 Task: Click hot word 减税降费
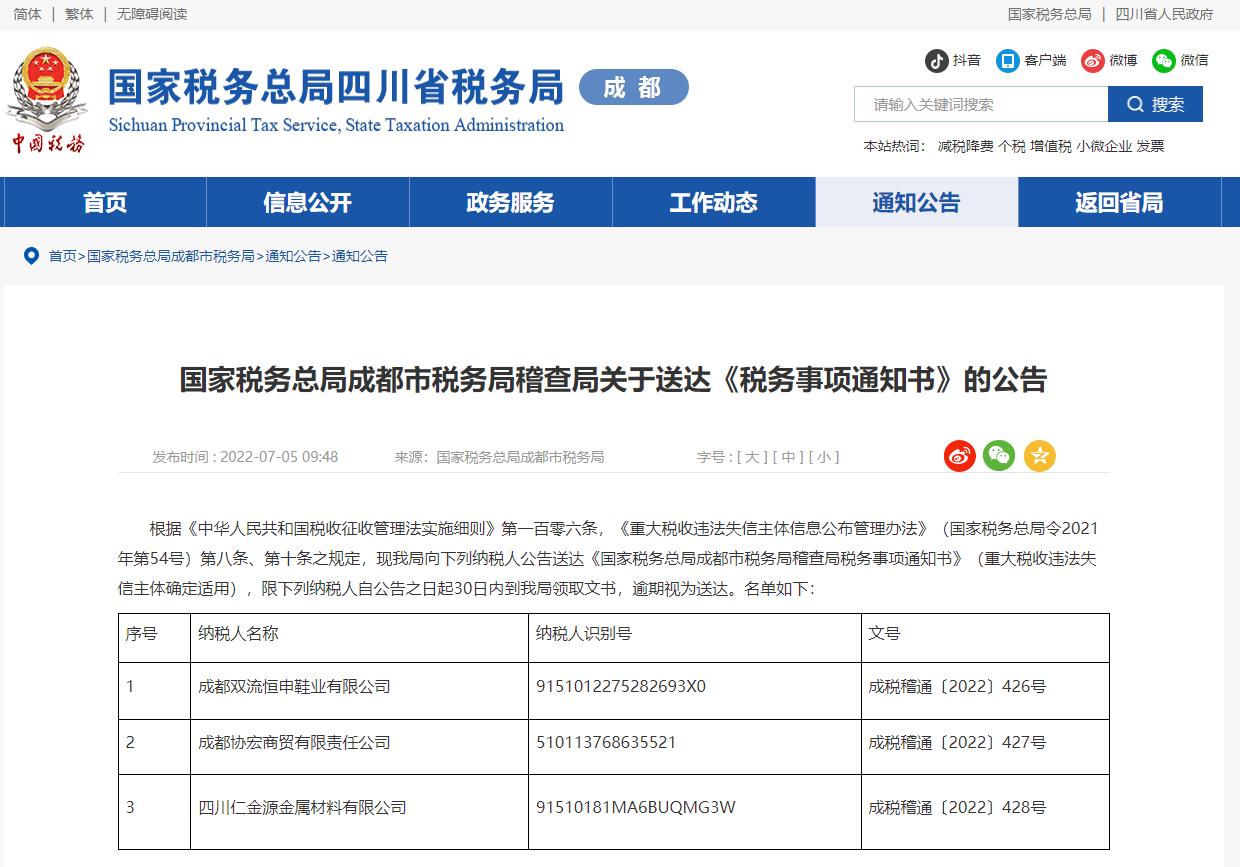(x=966, y=146)
